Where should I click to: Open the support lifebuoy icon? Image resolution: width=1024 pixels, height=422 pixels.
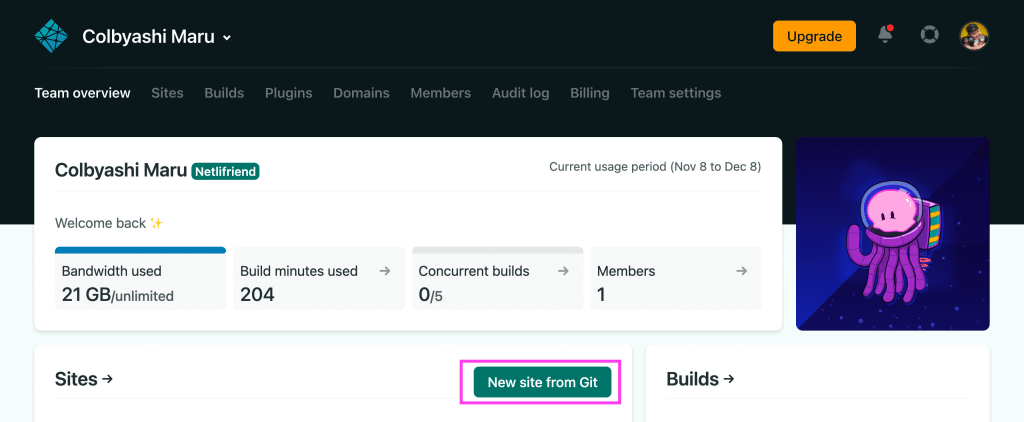point(930,35)
